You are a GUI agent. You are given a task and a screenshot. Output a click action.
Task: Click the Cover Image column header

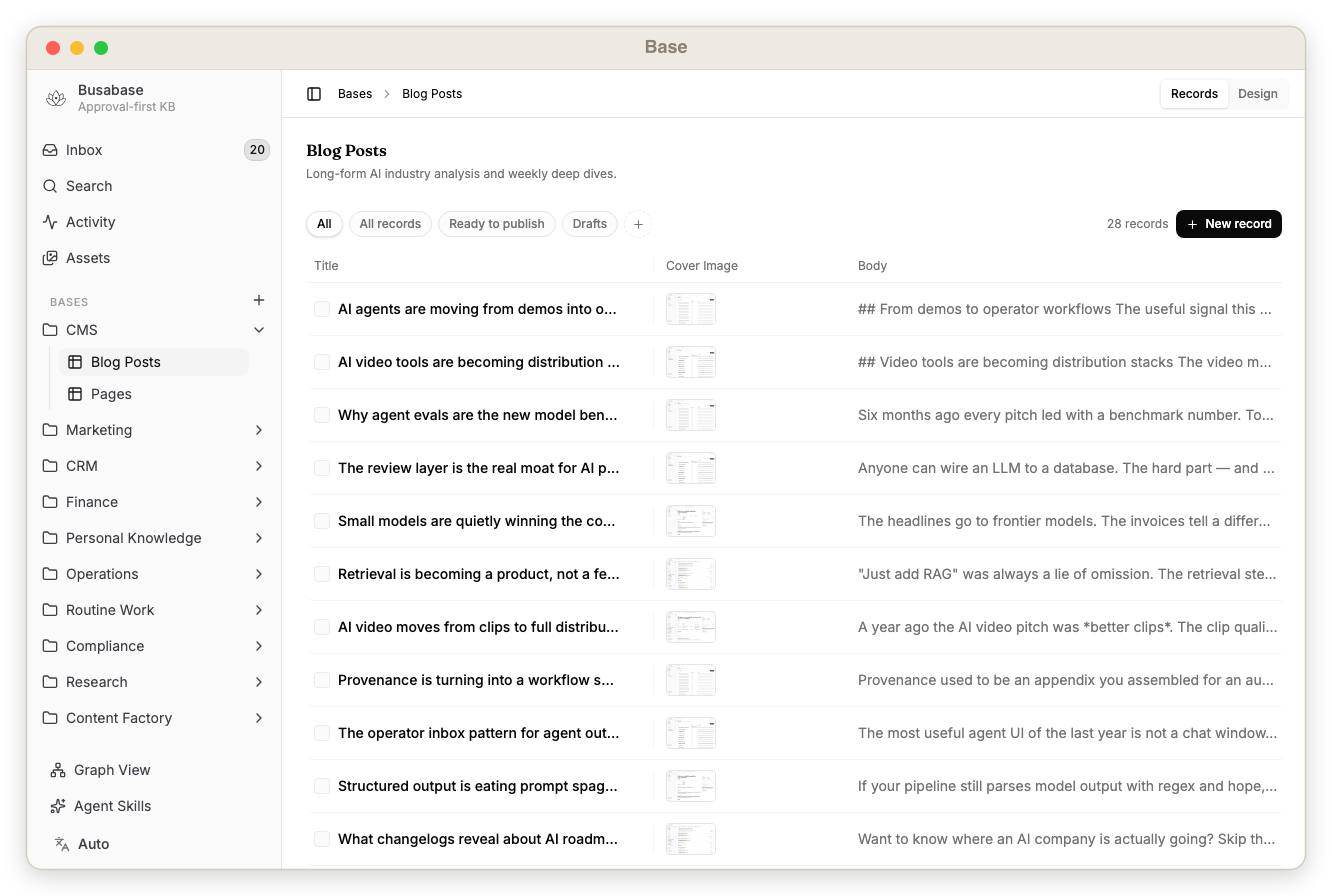[x=702, y=266]
